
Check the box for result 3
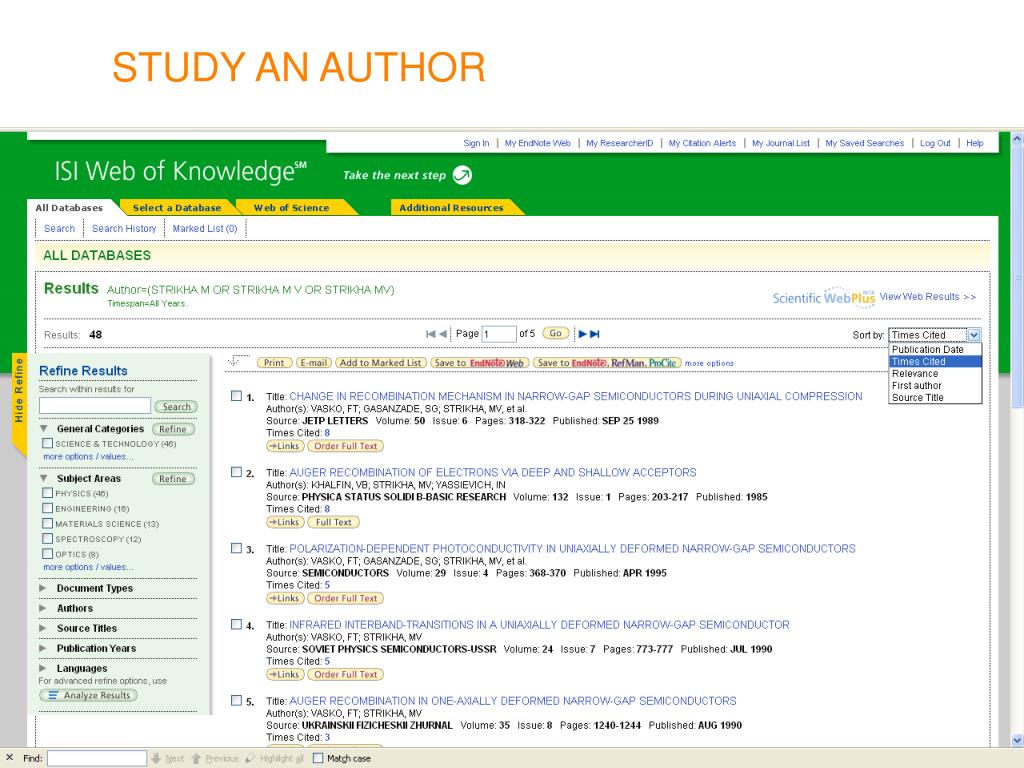[x=236, y=548]
